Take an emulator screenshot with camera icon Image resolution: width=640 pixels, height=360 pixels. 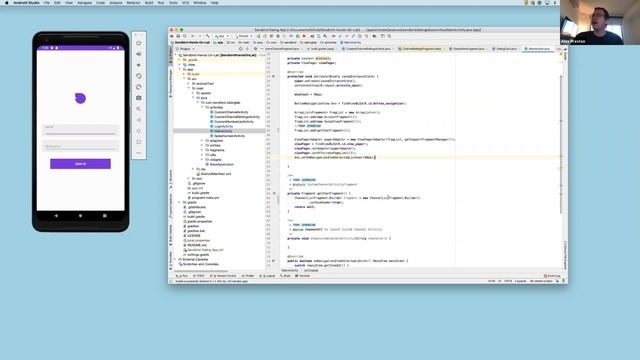coord(139,98)
